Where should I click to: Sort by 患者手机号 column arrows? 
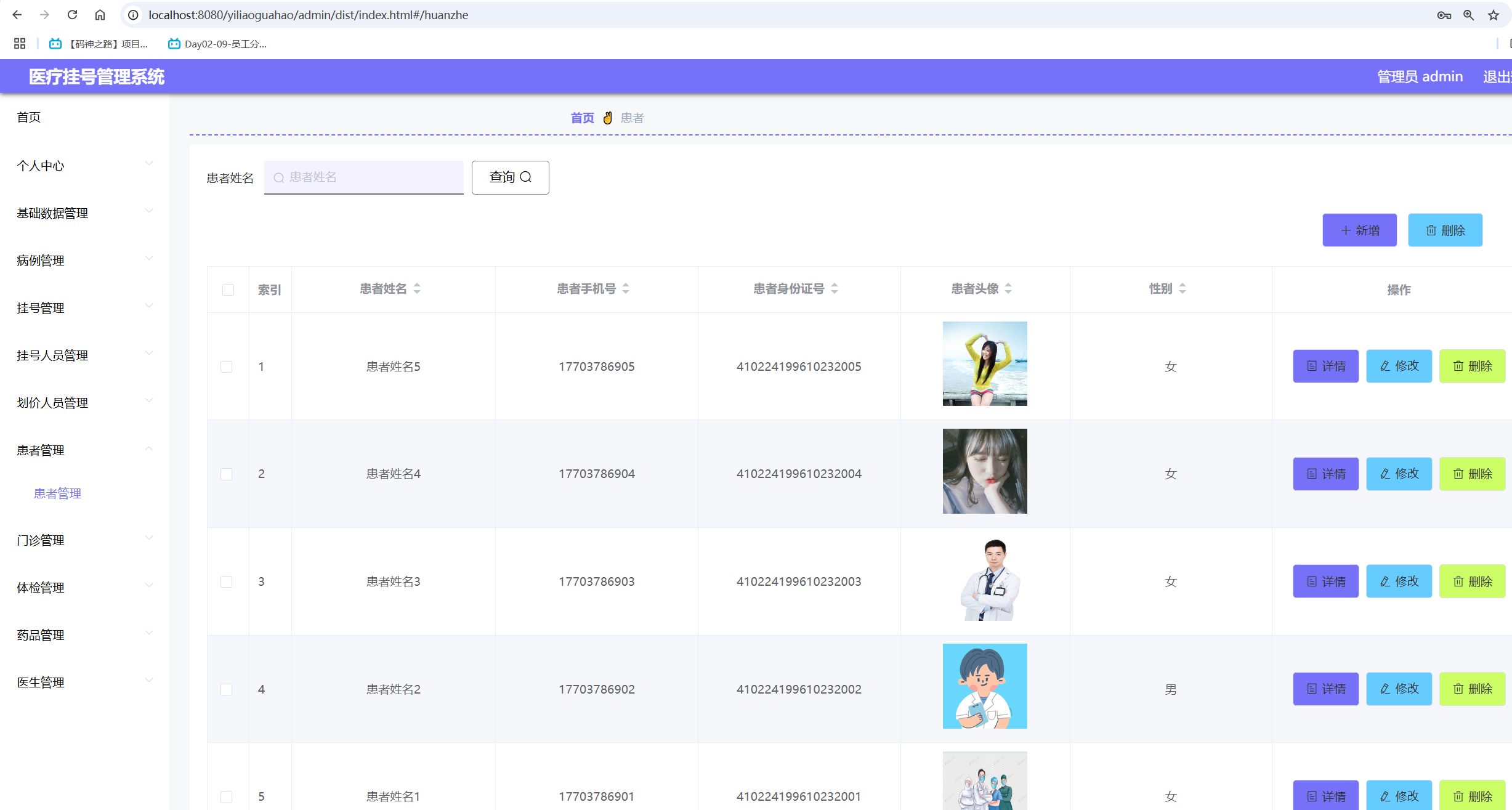(626, 288)
